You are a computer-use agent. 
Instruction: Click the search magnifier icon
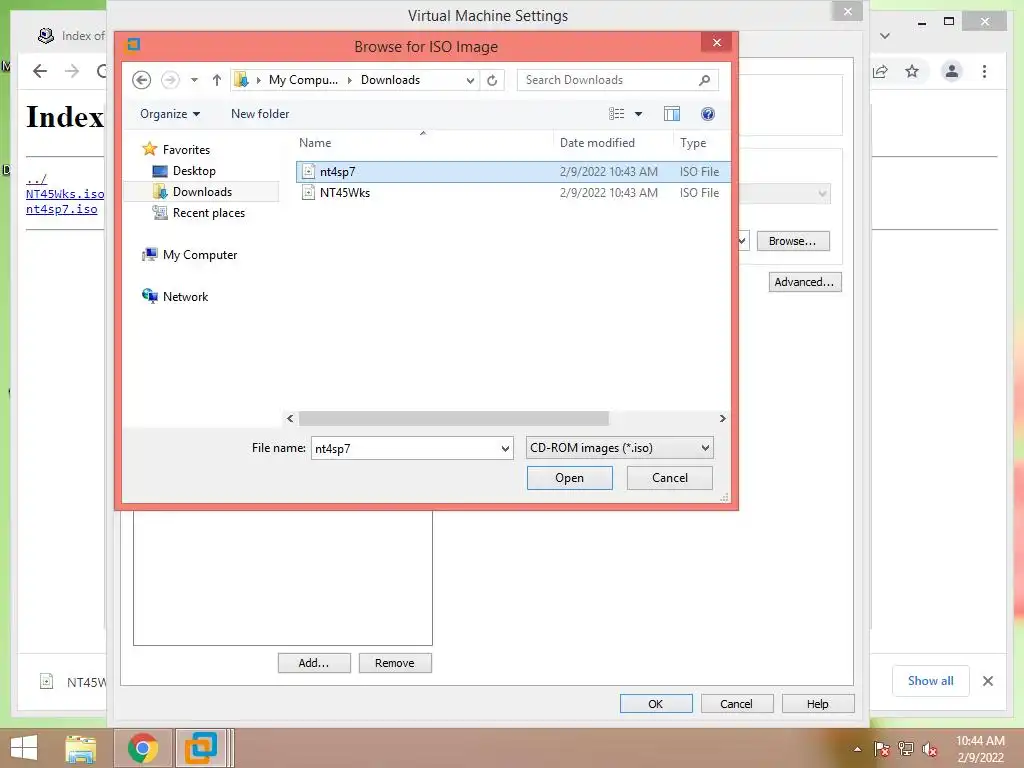pyautogui.click(x=704, y=80)
